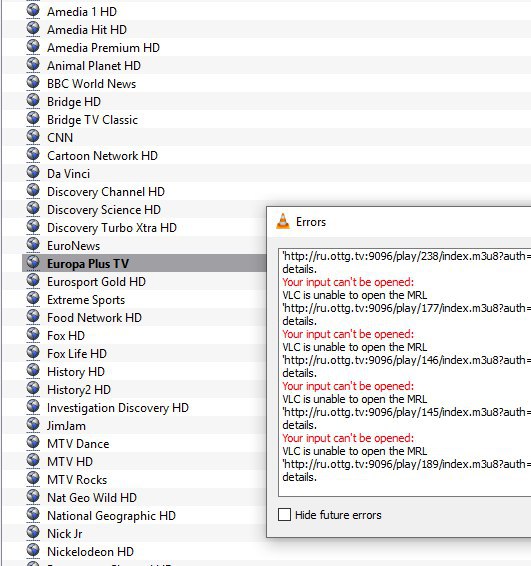The width and height of the screenshot is (531, 566).
Task: Click the globe icon beside Bridge TV Classic
Action: [x=33, y=119]
